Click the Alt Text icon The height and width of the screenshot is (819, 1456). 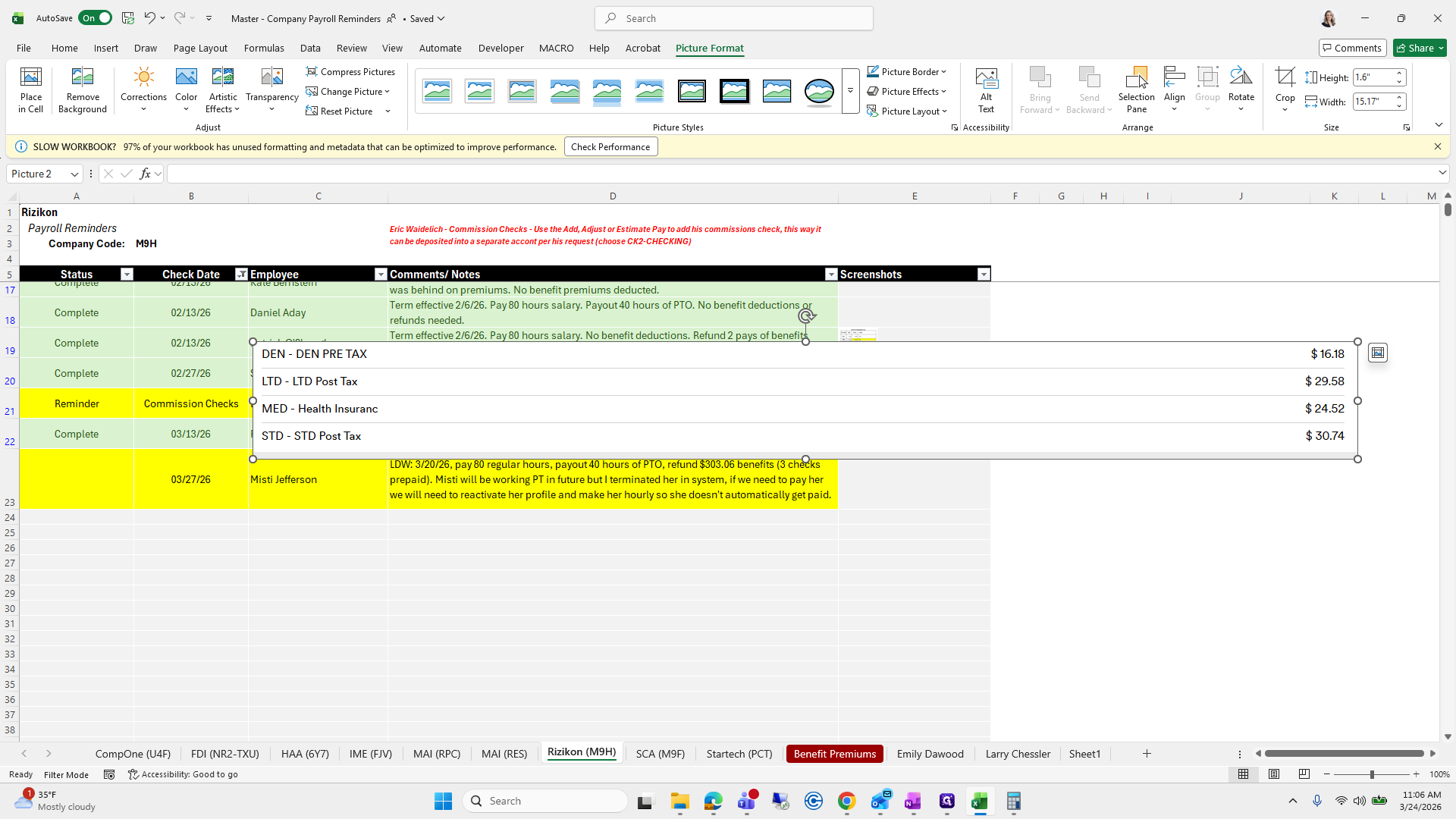(x=986, y=77)
